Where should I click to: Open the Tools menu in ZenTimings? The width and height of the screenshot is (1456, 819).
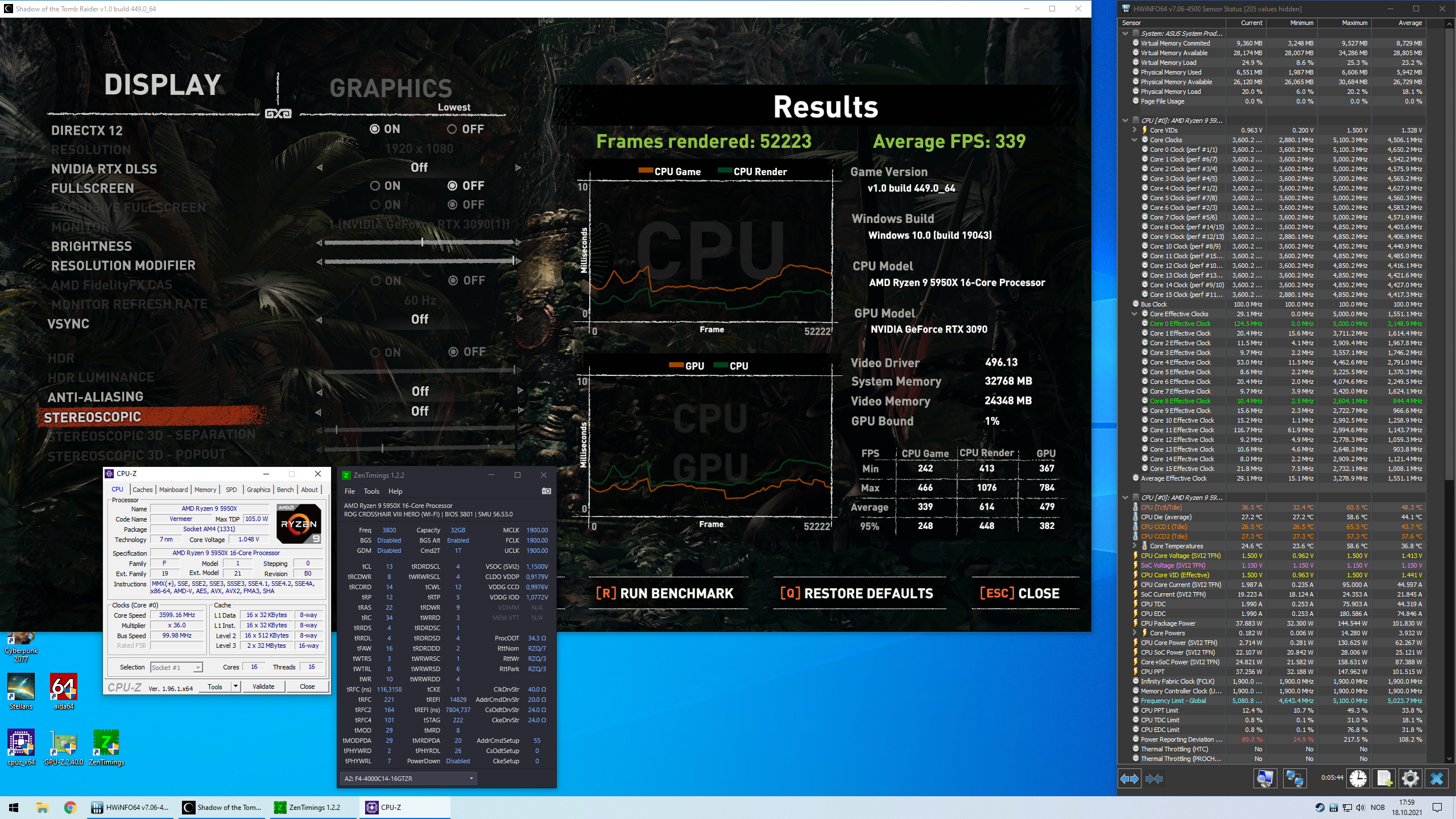371,491
